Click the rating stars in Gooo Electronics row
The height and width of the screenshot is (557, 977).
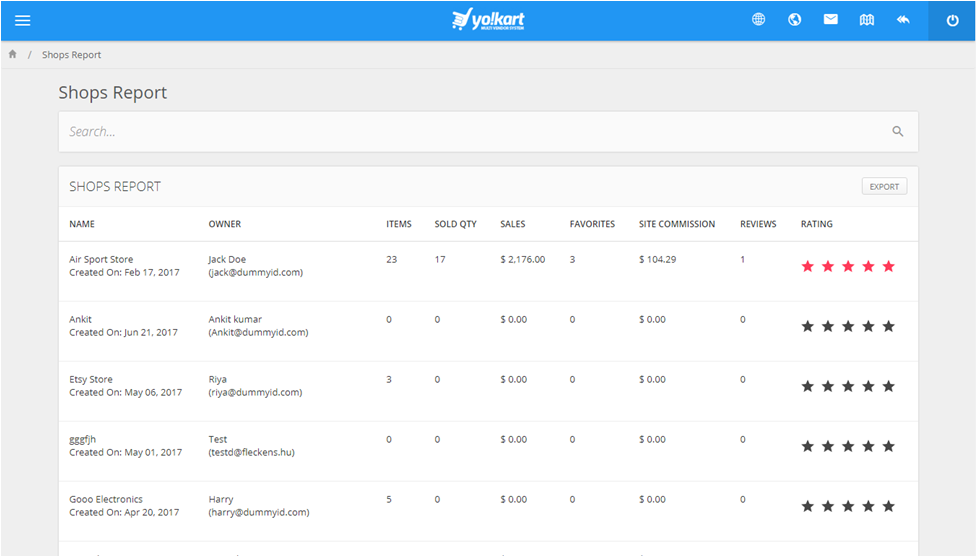(x=848, y=506)
